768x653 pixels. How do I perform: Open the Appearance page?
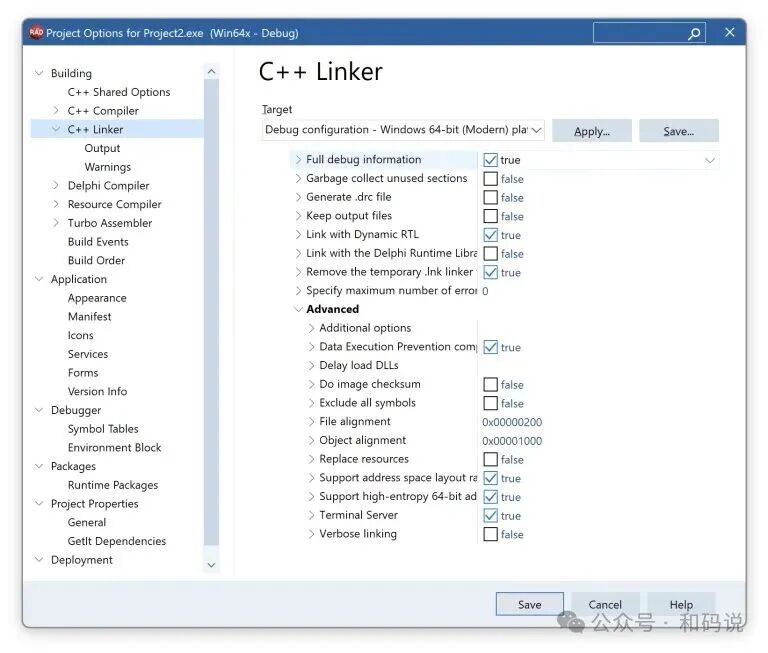tap(97, 298)
